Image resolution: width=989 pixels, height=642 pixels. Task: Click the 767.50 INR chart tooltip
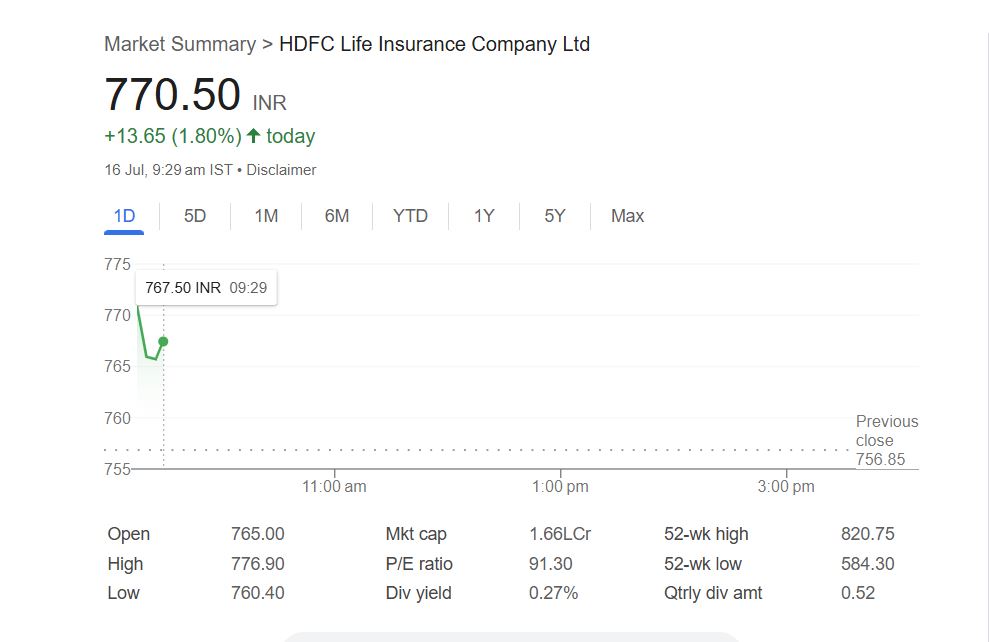[206, 288]
